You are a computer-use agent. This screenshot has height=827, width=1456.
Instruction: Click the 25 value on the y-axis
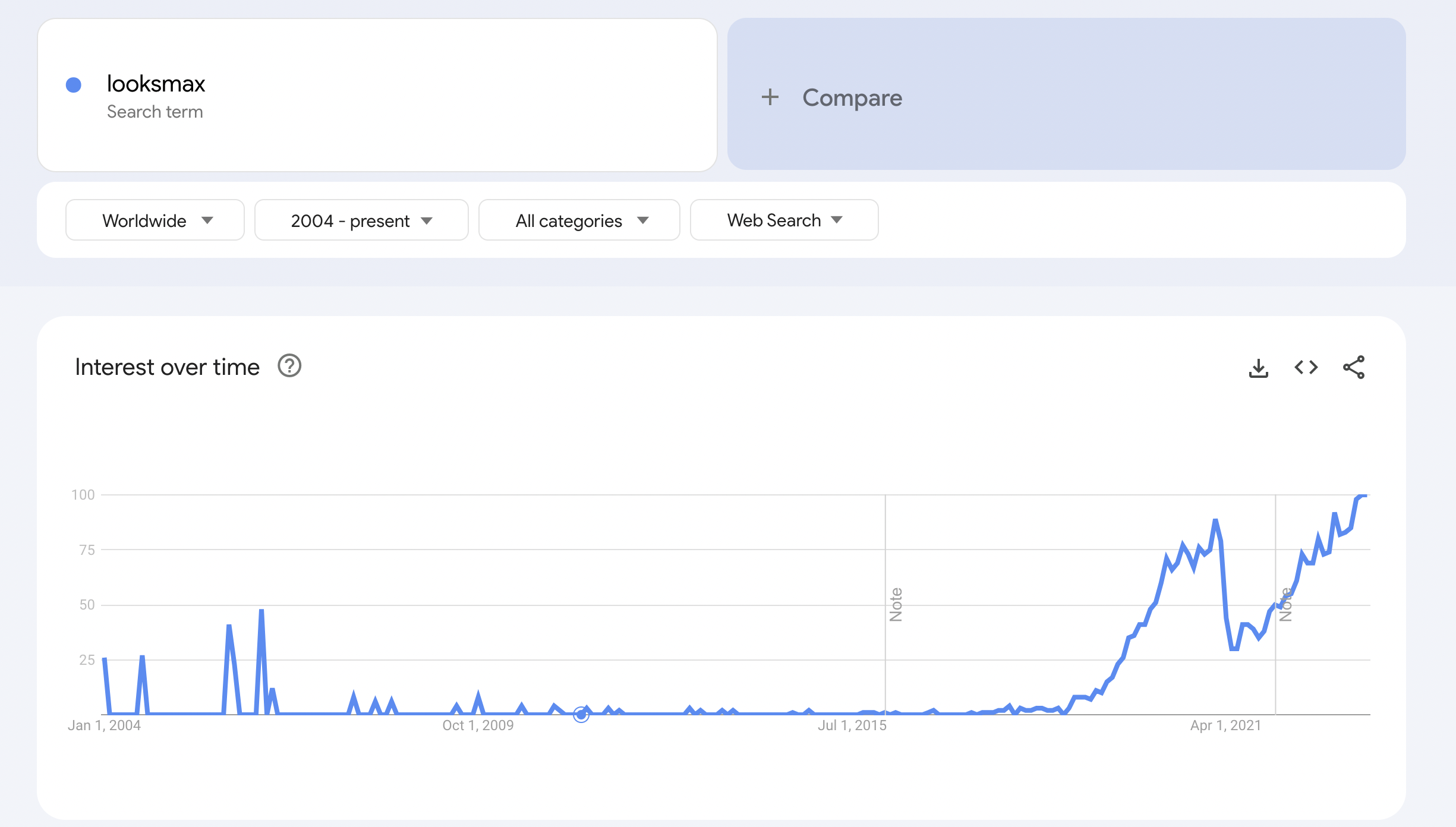[x=87, y=660]
